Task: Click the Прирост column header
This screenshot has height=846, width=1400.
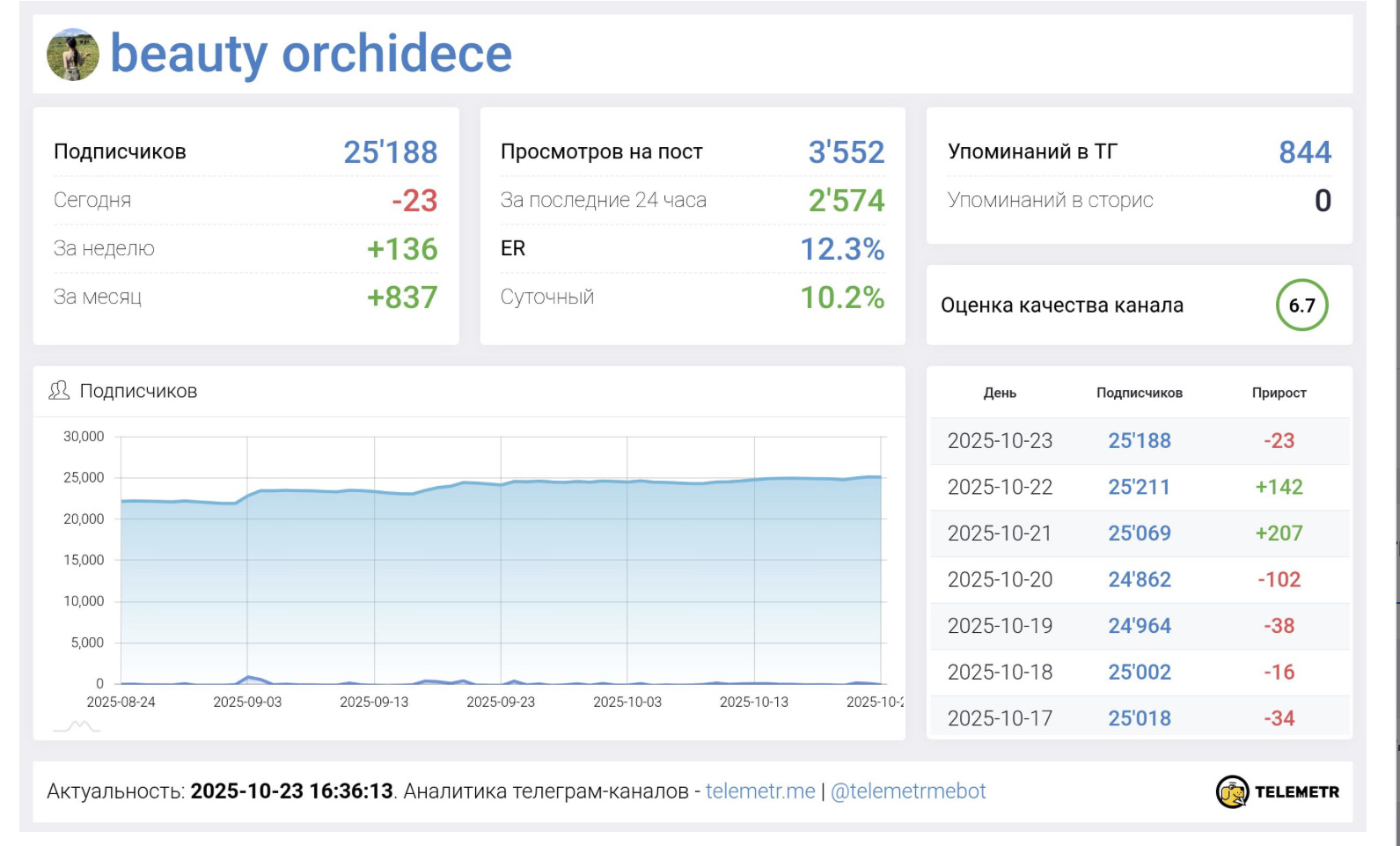Action: pos(1279,394)
